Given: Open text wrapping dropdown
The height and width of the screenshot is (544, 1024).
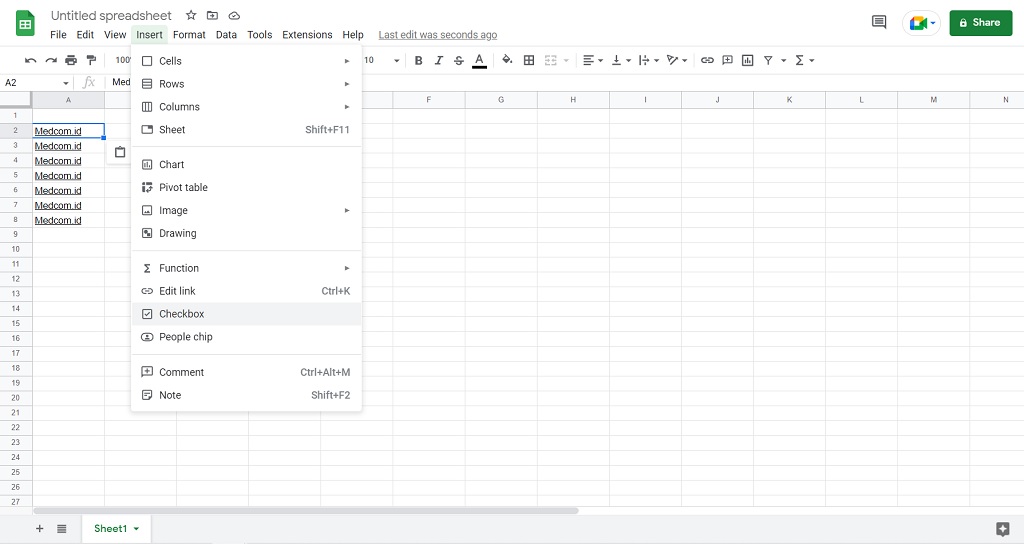Looking at the screenshot, I should pyautogui.click(x=648, y=60).
